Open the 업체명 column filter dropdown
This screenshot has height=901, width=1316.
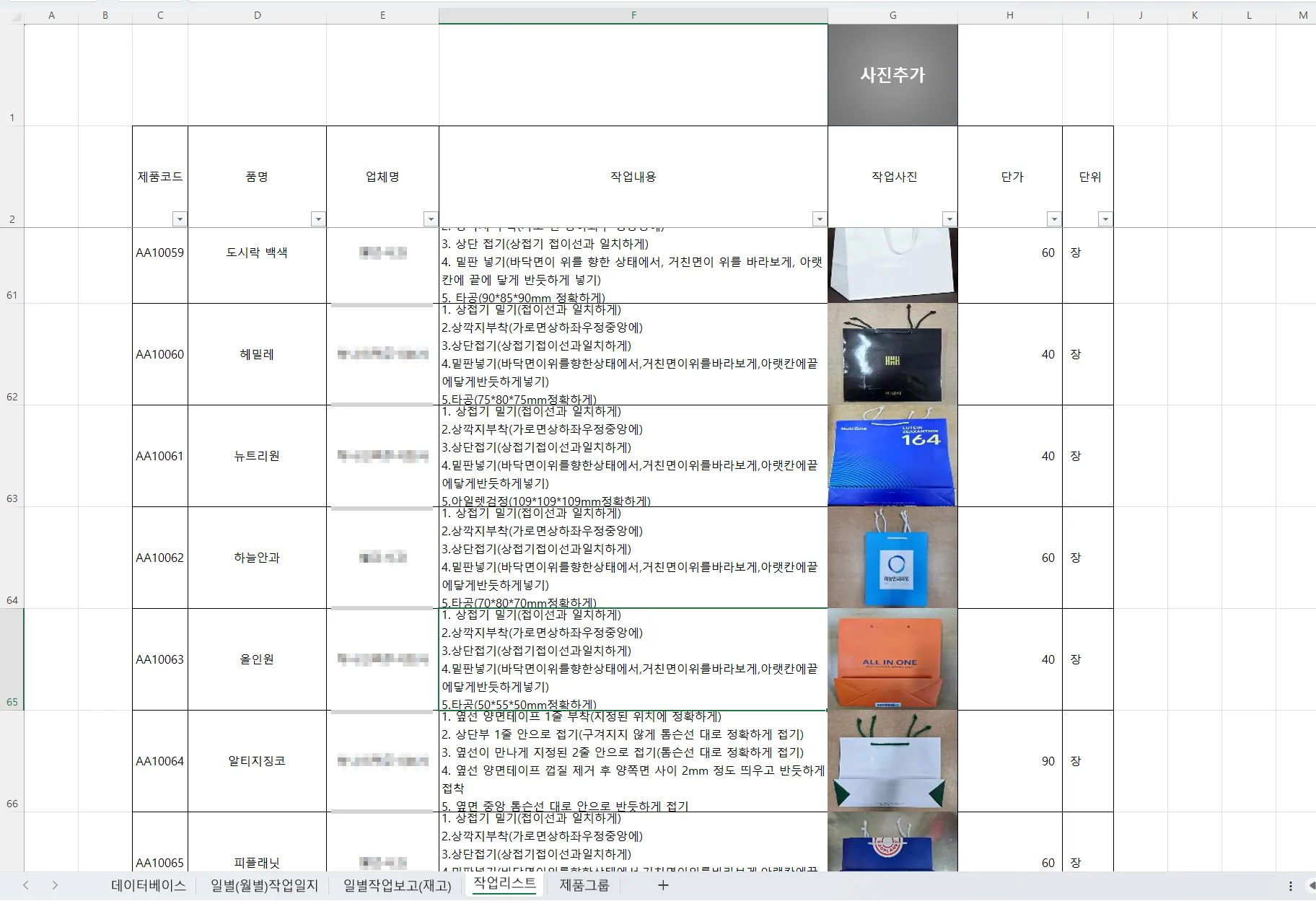431,219
